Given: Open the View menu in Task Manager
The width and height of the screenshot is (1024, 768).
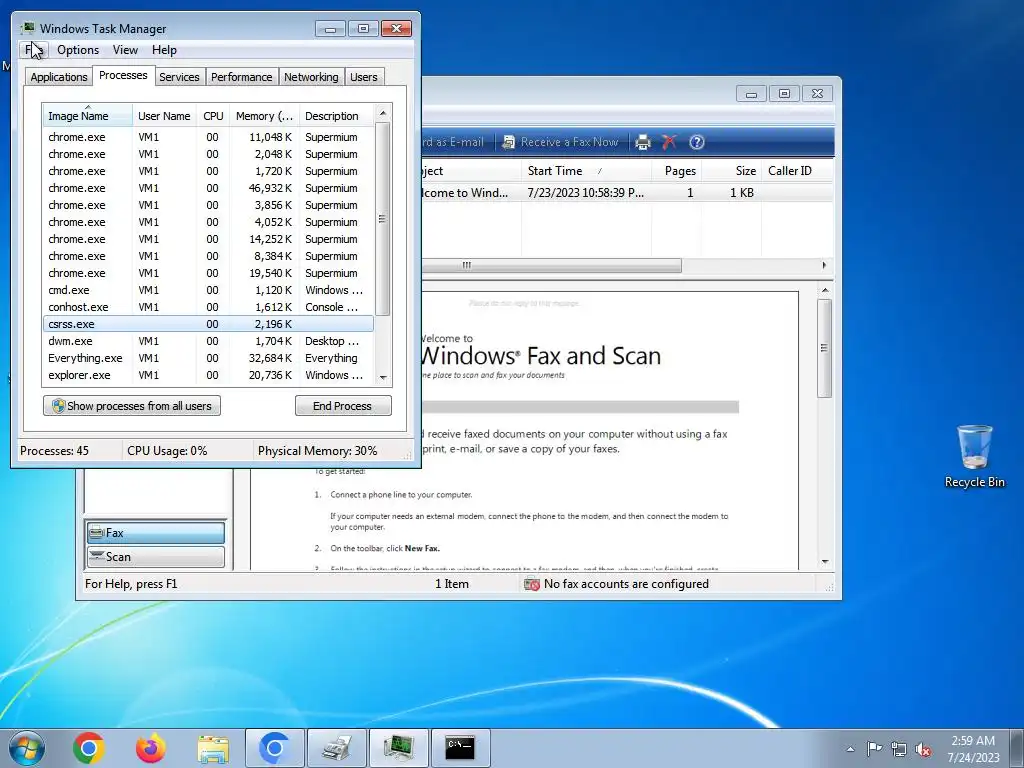Looking at the screenshot, I should (x=125, y=50).
